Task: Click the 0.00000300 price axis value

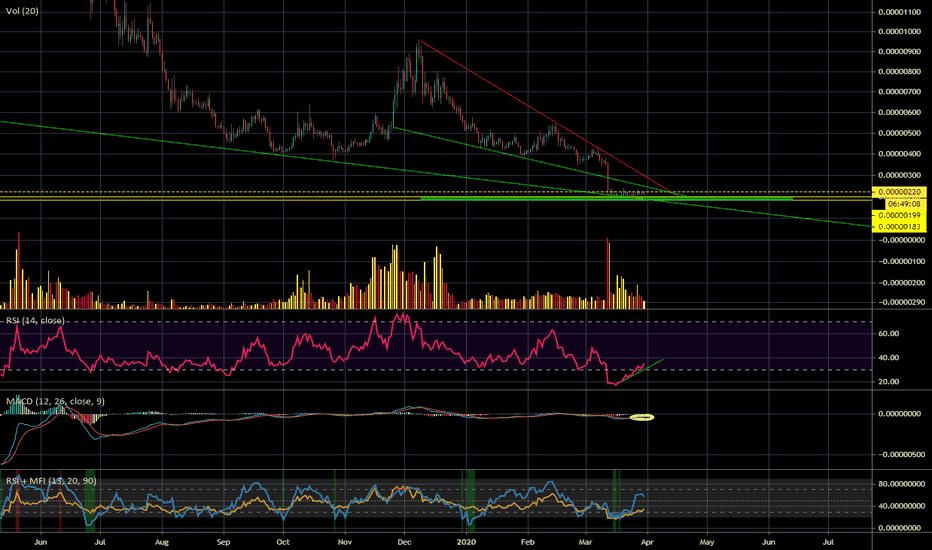Action: 900,175
